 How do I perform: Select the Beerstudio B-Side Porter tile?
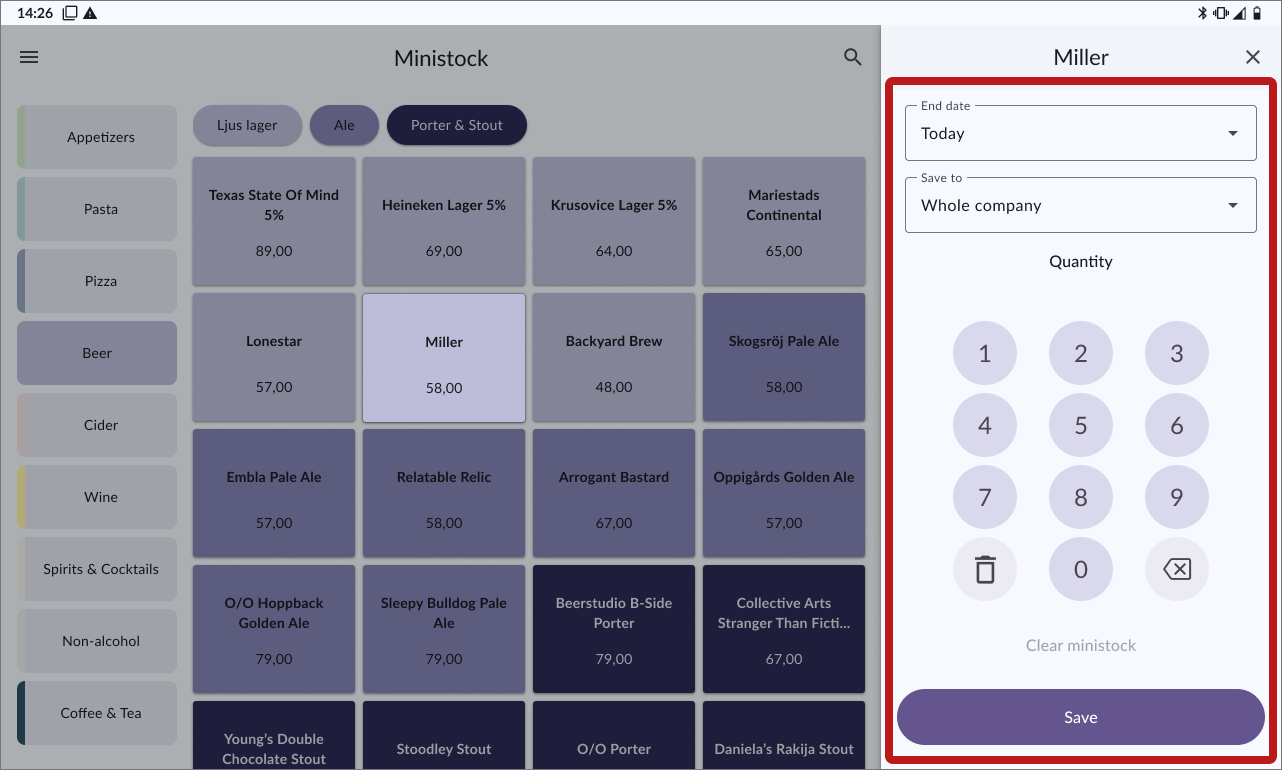(x=614, y=630)
